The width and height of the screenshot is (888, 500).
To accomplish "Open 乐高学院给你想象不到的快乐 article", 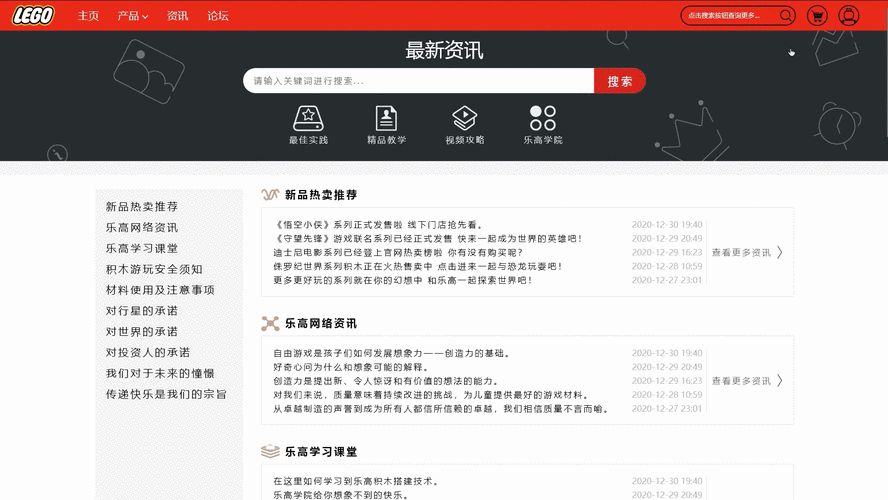I will (x=341, y=495).
